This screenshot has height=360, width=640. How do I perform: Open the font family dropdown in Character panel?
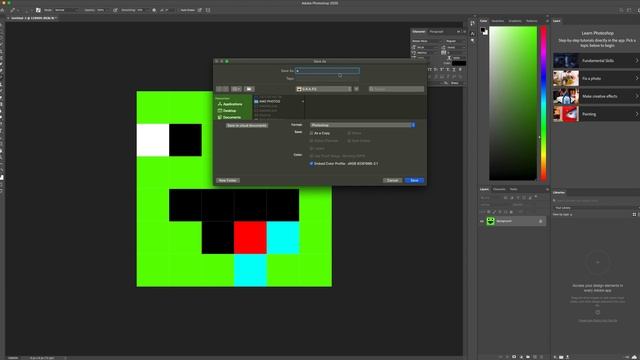pos(427,41)
